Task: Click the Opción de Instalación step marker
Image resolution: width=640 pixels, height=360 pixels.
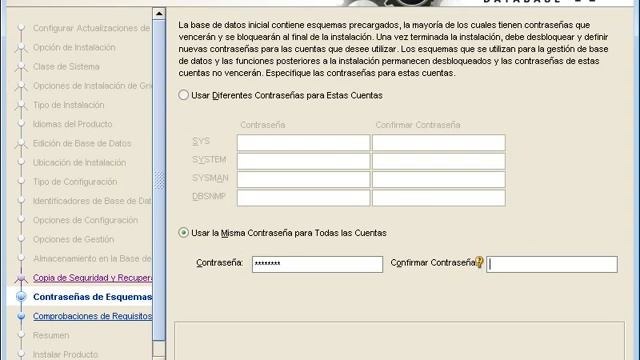Action: click(x=21, y=48)
